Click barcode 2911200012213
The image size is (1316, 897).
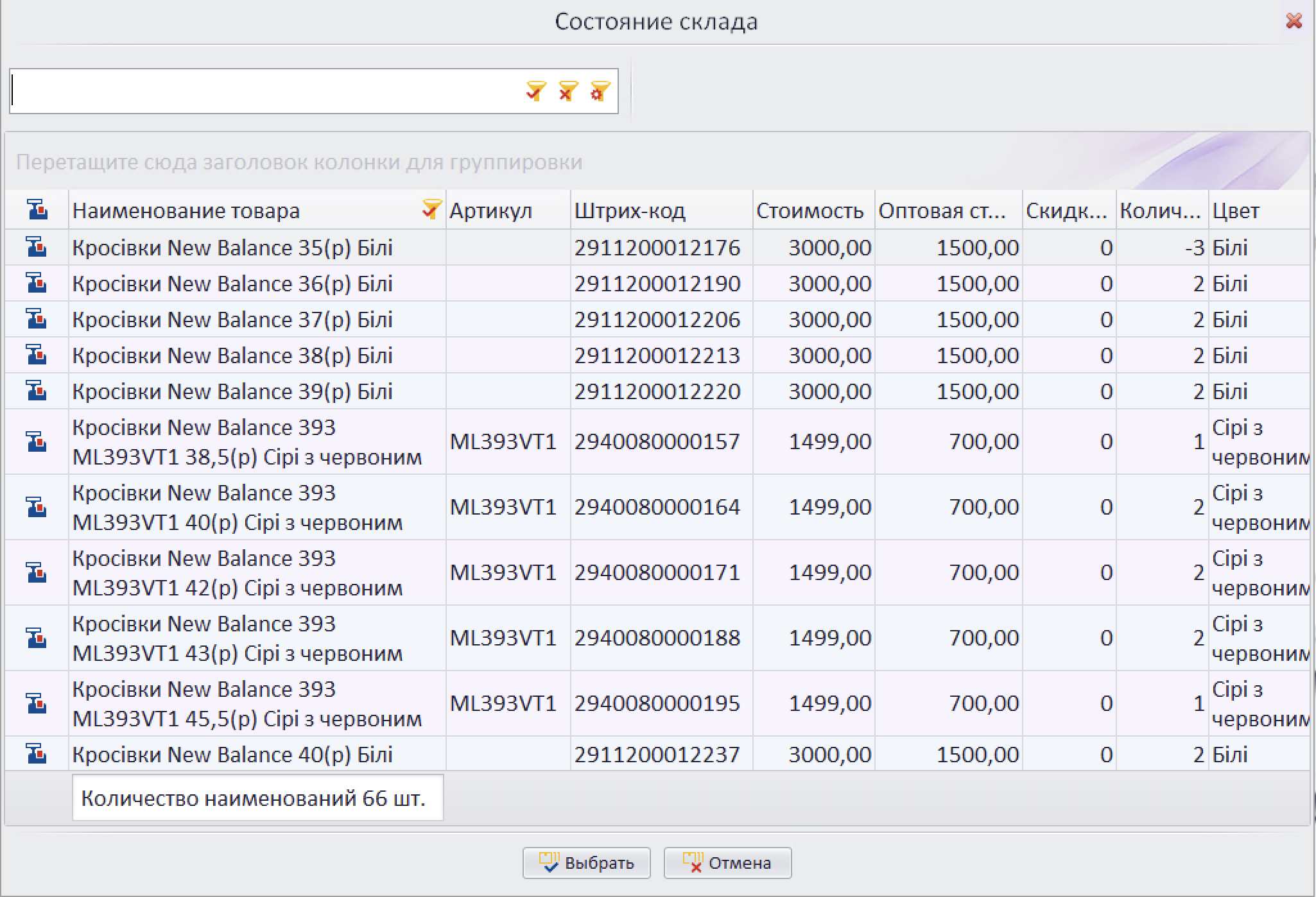657,355
